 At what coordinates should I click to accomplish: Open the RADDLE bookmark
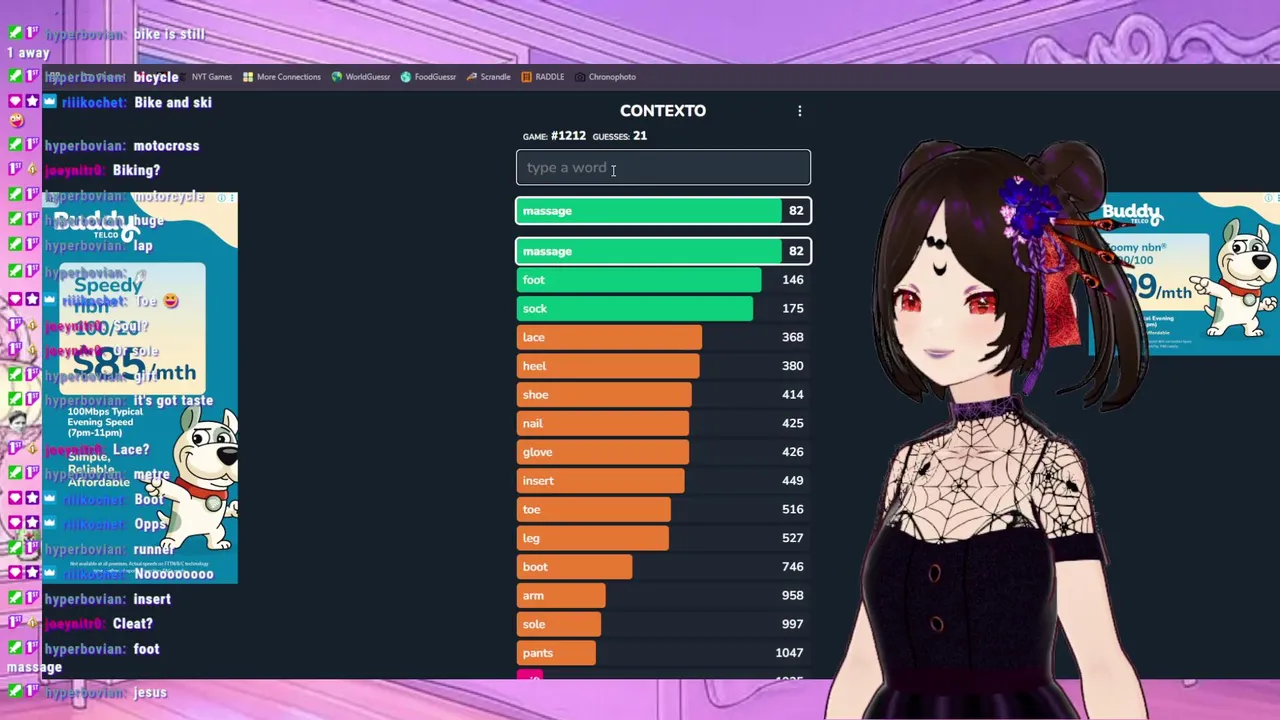click(543, 77)
